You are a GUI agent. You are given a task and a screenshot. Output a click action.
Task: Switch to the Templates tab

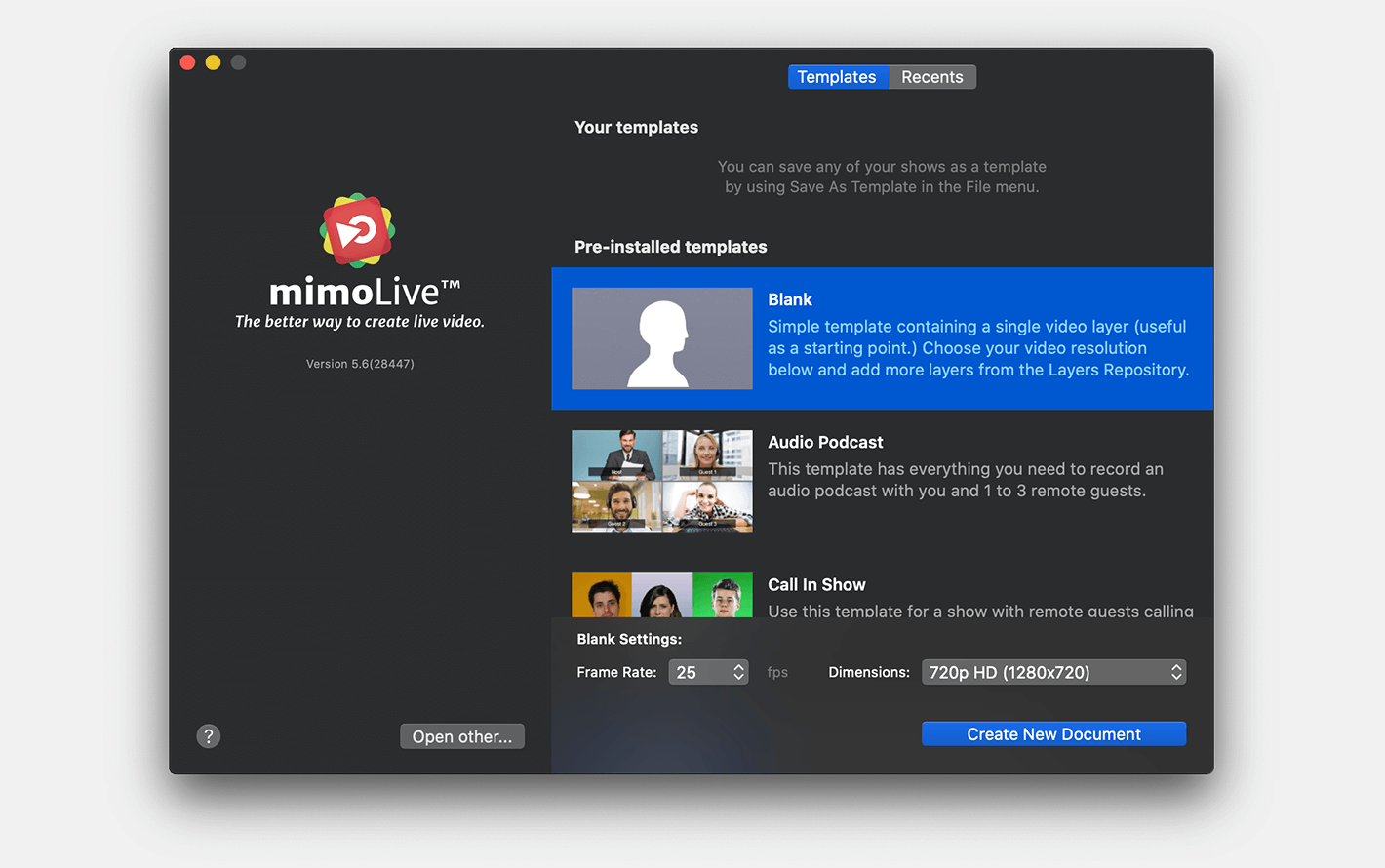[837, 77]
